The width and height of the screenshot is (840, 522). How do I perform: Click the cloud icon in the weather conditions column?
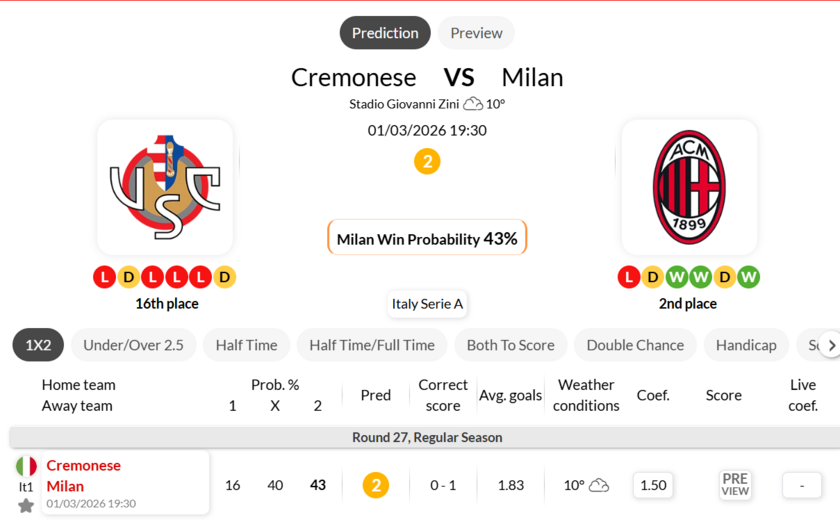click(599, 485)
